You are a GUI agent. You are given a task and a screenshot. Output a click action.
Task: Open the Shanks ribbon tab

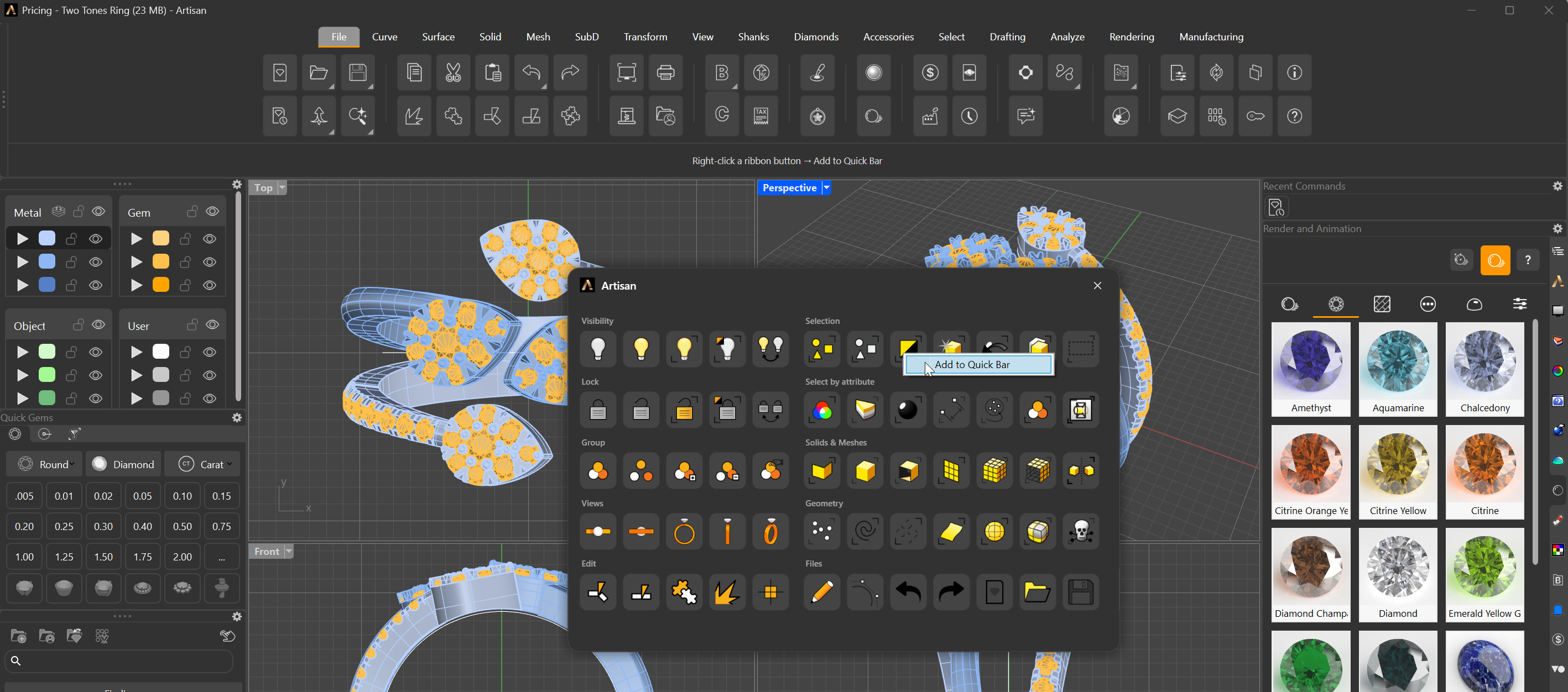coord(753,37)
